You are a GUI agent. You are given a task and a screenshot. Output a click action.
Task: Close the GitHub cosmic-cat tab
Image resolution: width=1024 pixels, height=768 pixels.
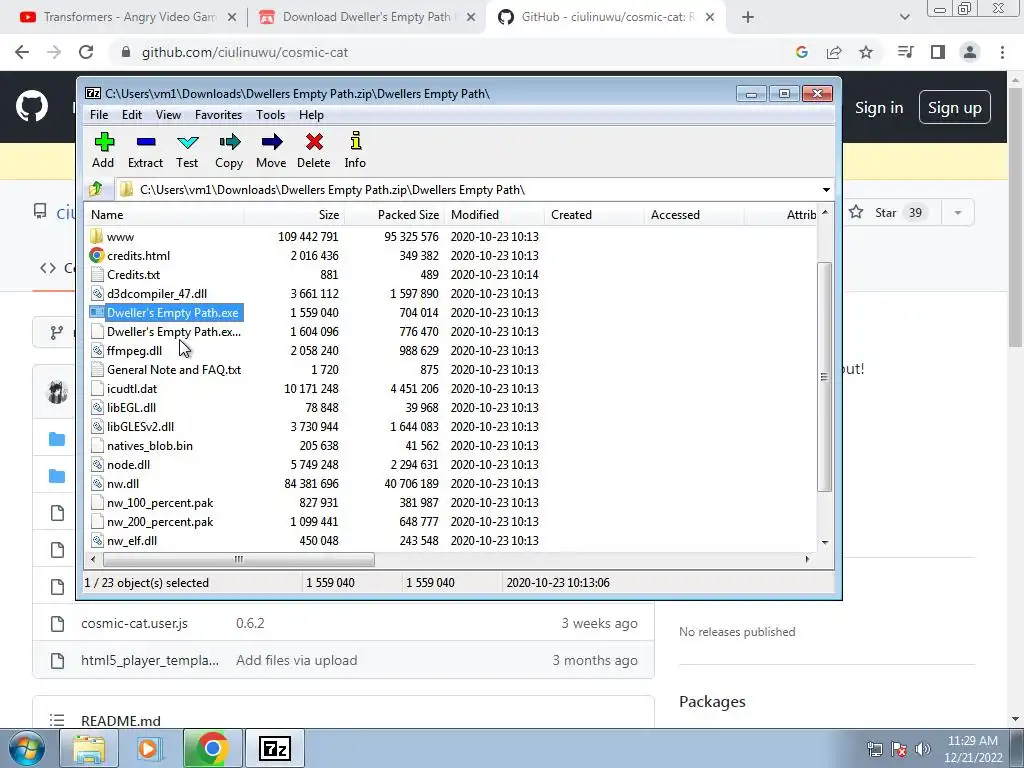point(711,18)
